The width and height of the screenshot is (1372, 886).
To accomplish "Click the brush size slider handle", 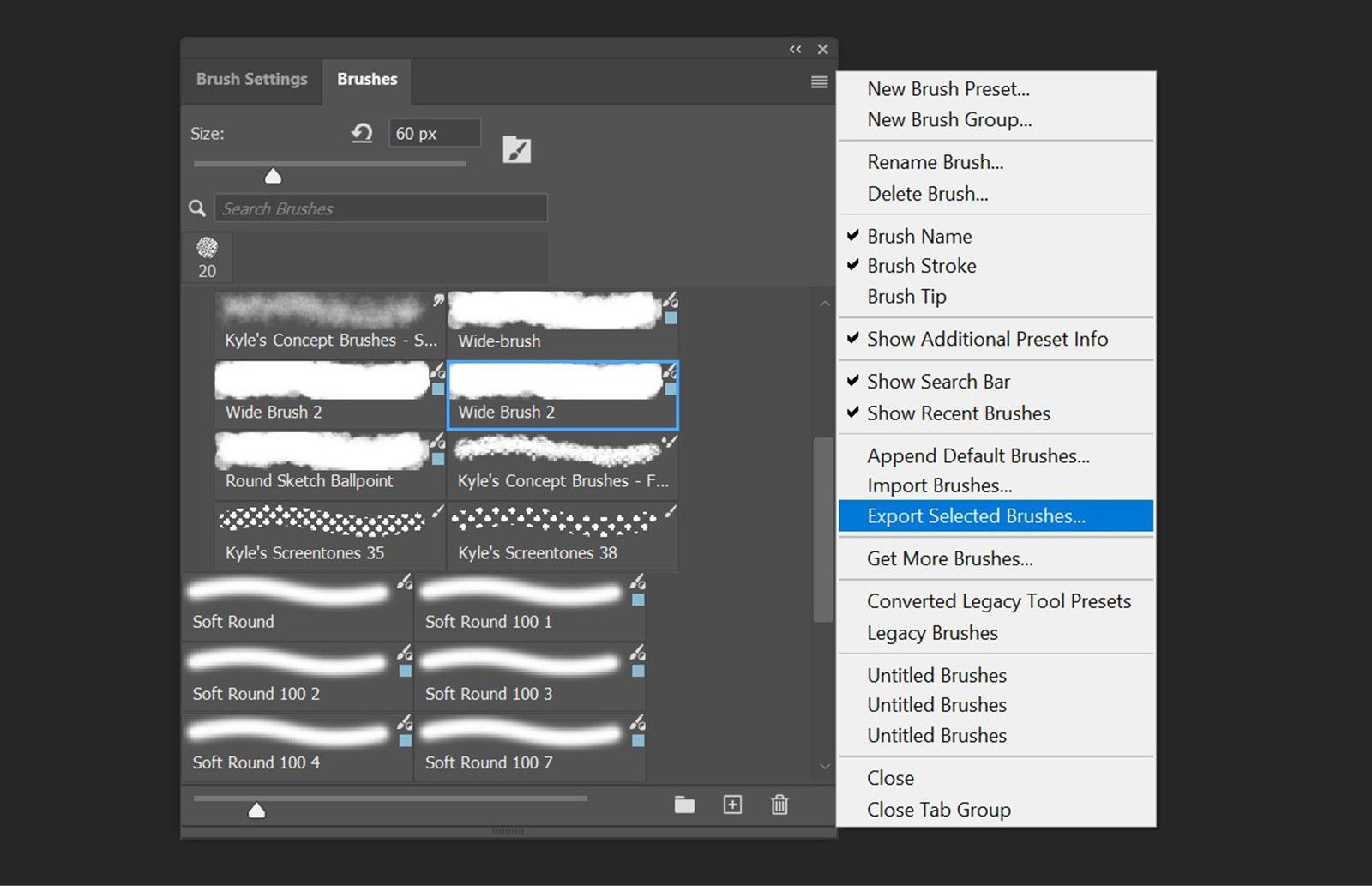I will point(273,174).
